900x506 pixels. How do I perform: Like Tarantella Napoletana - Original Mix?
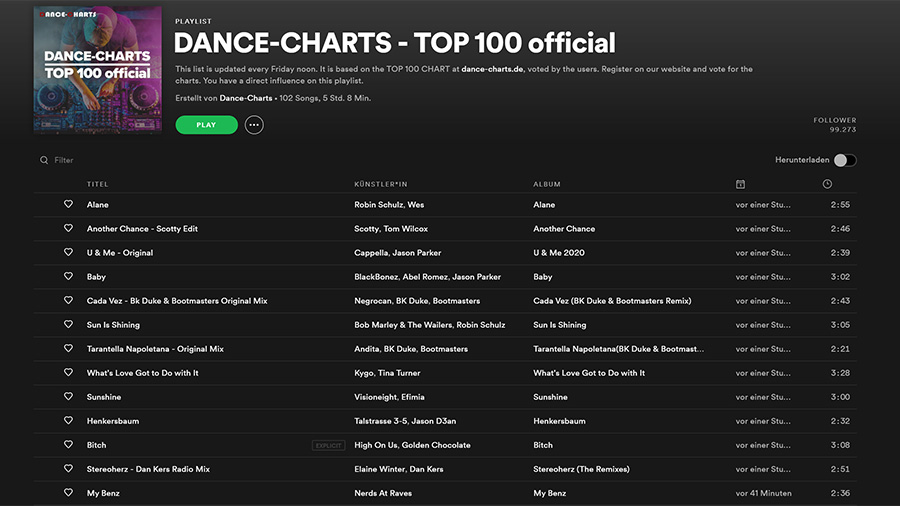pyautogui.click(x=68, y=349)
